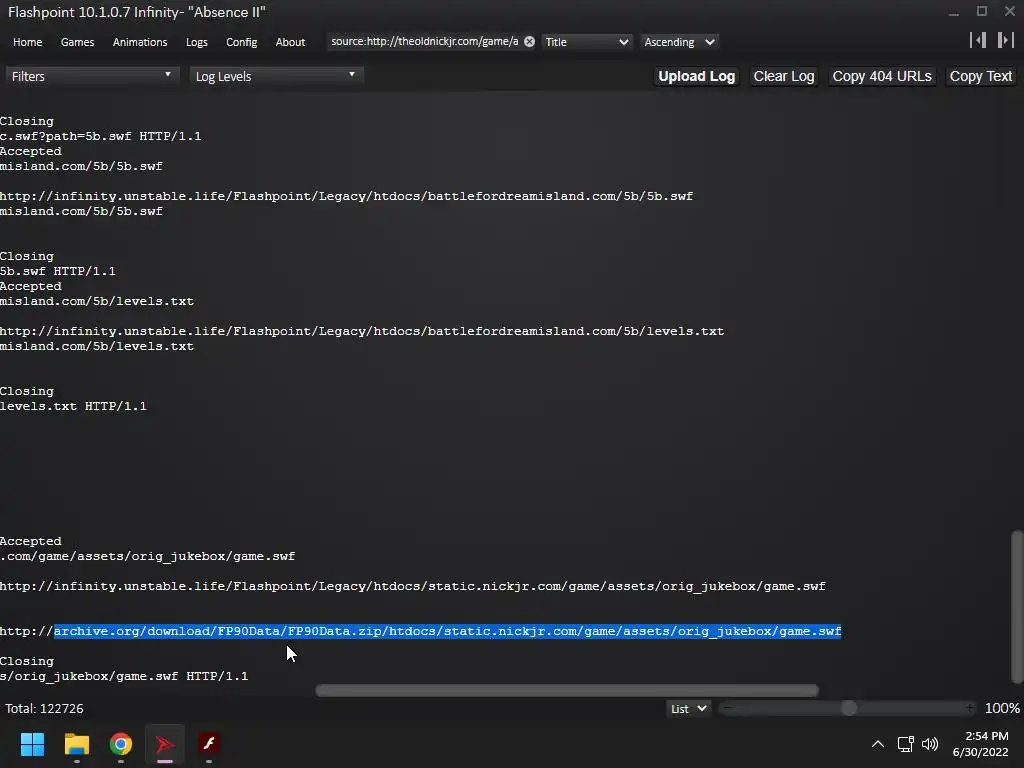
Task: Click the search input field
Action: pos(424,42)
